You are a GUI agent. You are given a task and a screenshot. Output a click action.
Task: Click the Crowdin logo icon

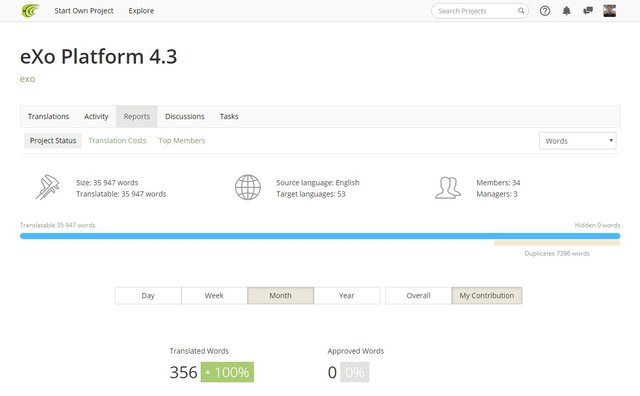[31, 11]
